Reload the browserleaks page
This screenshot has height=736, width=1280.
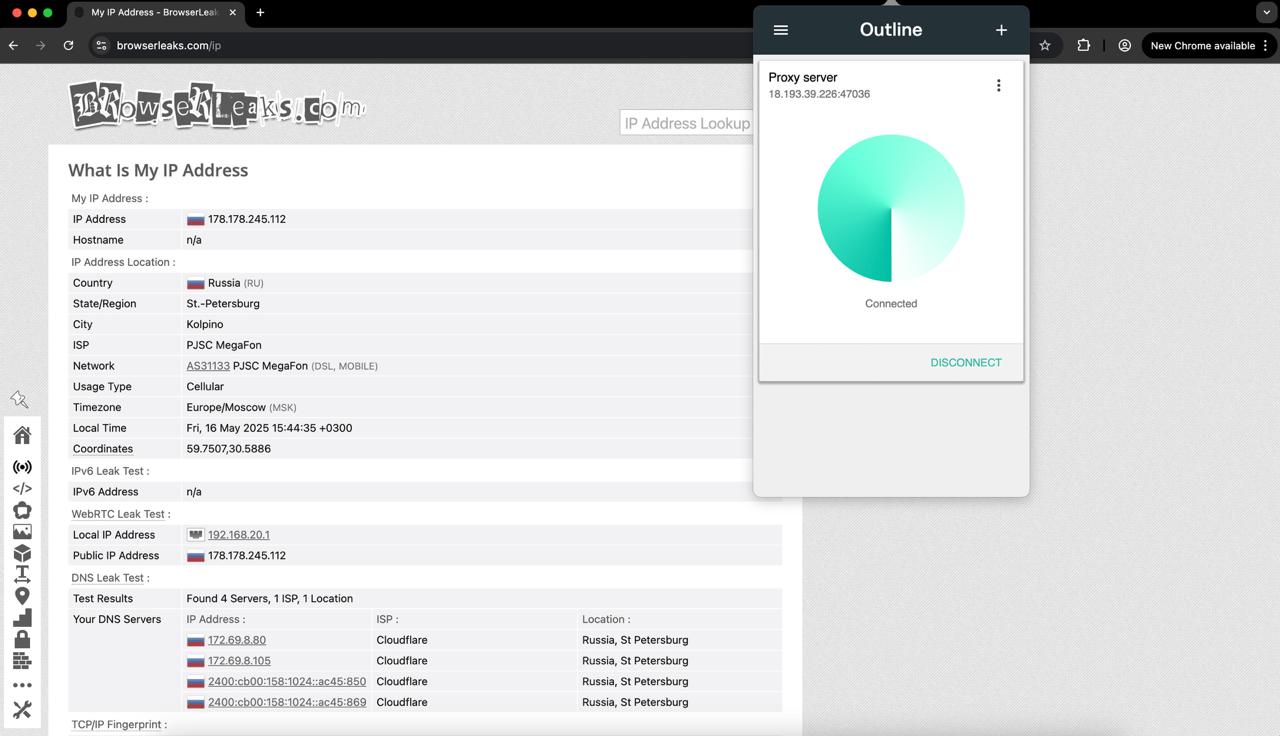pyautogui.click(x=68, y=45)
